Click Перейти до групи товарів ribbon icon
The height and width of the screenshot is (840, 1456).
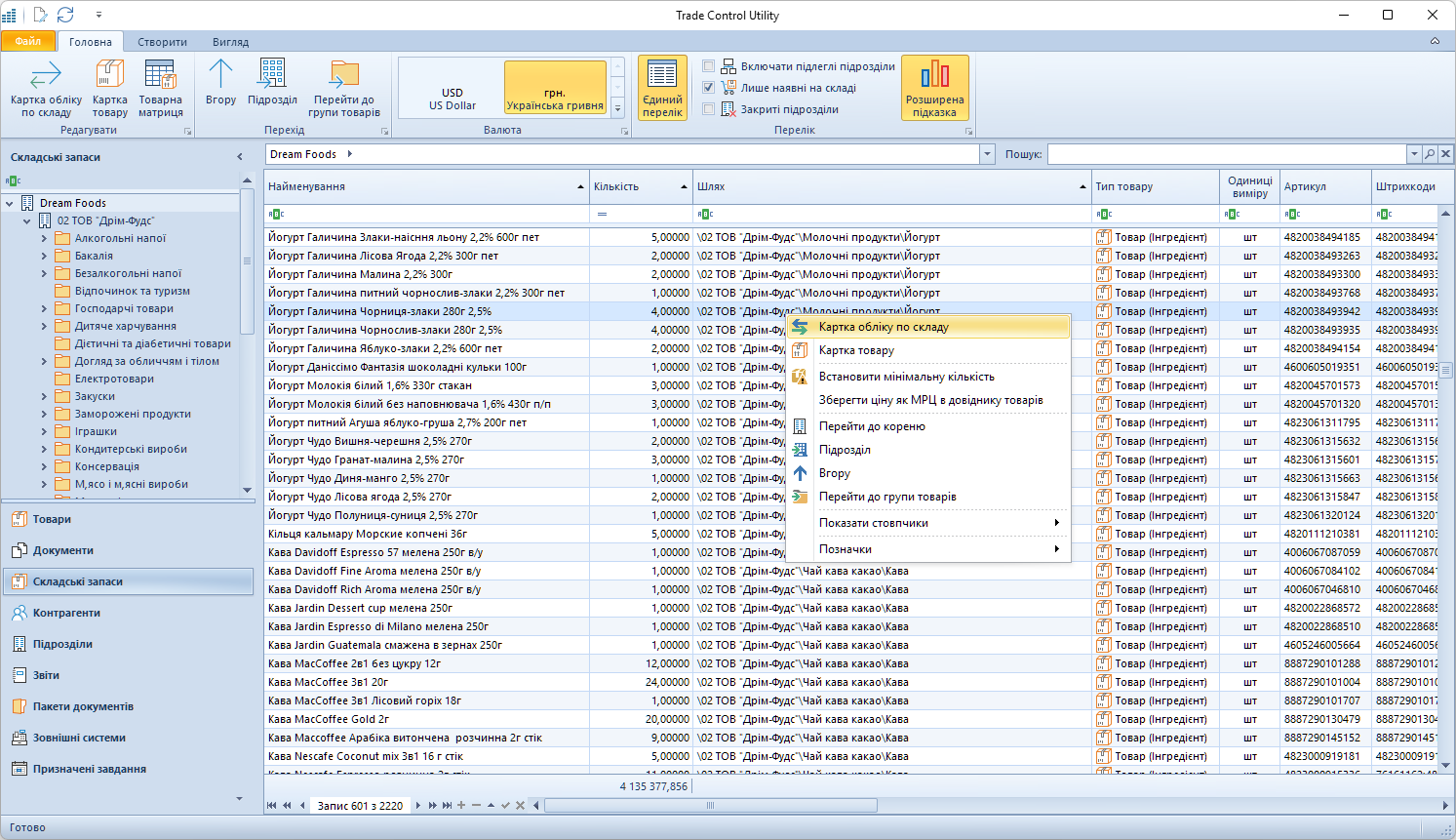343,88
